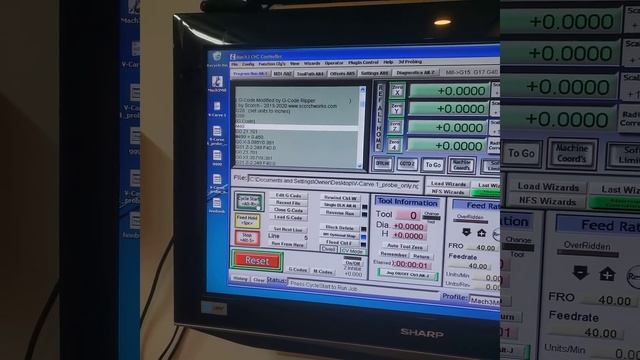Lower feed rate with the monitor's down-arrow icon

click(x=466, y=232)
